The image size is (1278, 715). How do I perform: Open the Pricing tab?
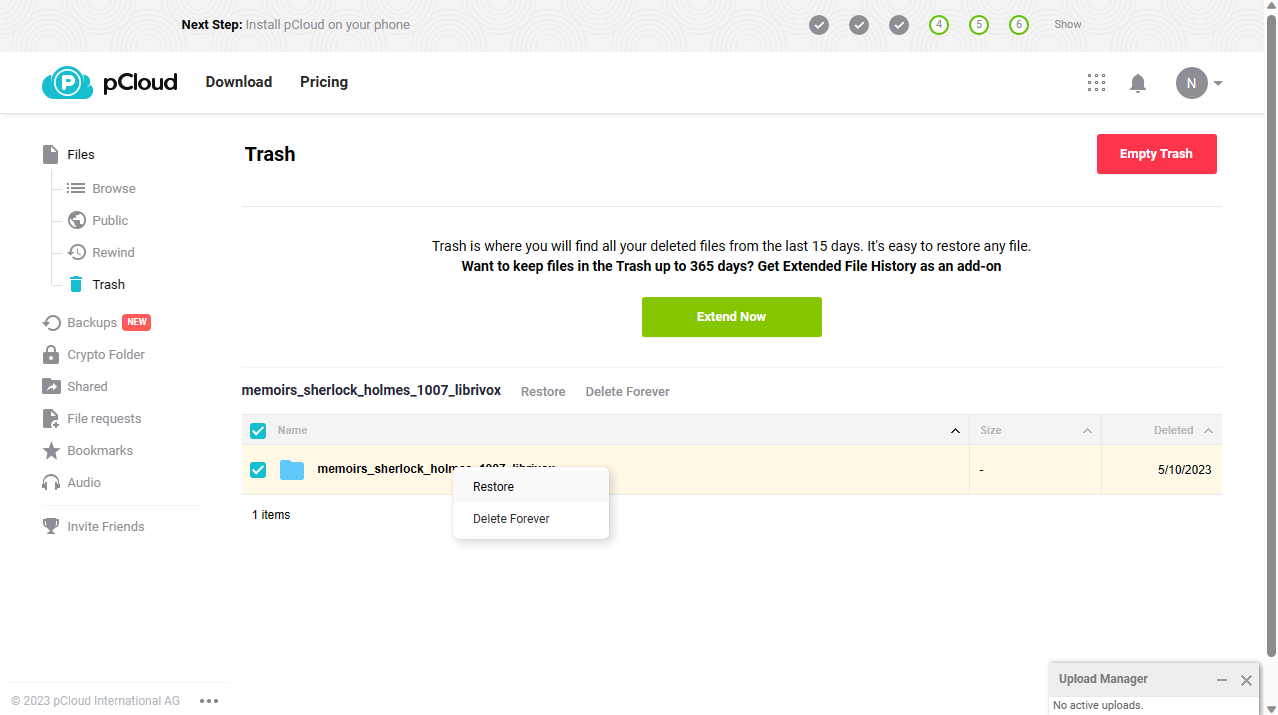(324, 82)
